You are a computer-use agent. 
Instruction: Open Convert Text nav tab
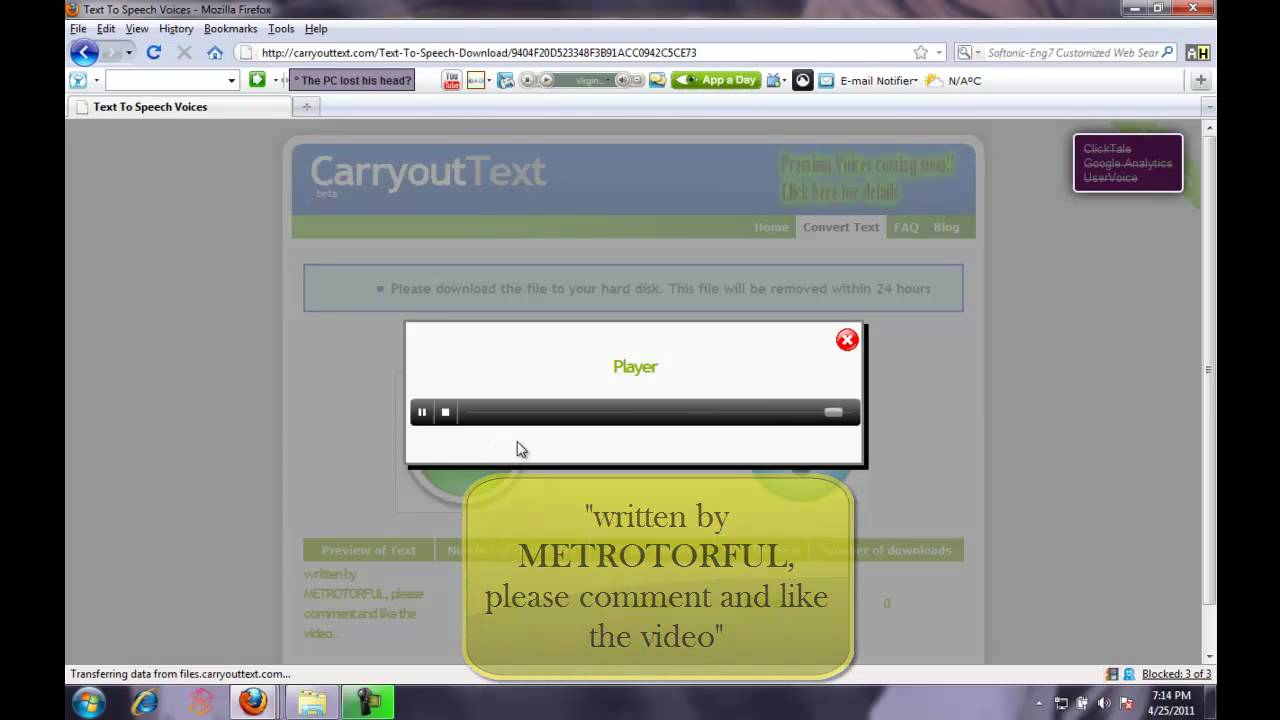841,227
